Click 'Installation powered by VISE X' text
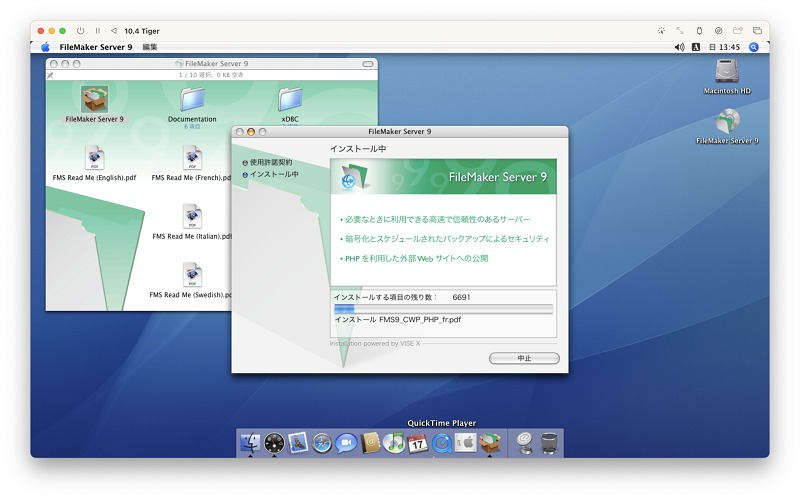The width and height of the screenshot is (800, 498). [x=375, y=343]
